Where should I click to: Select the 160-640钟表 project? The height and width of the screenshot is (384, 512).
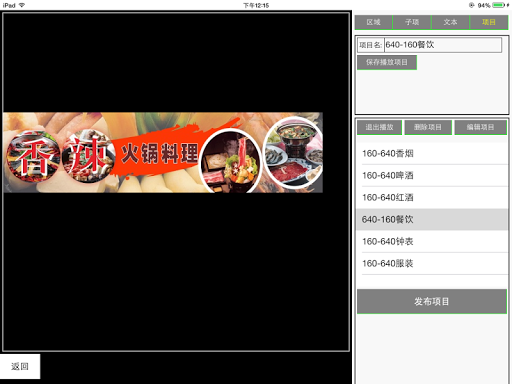[432, 242]
